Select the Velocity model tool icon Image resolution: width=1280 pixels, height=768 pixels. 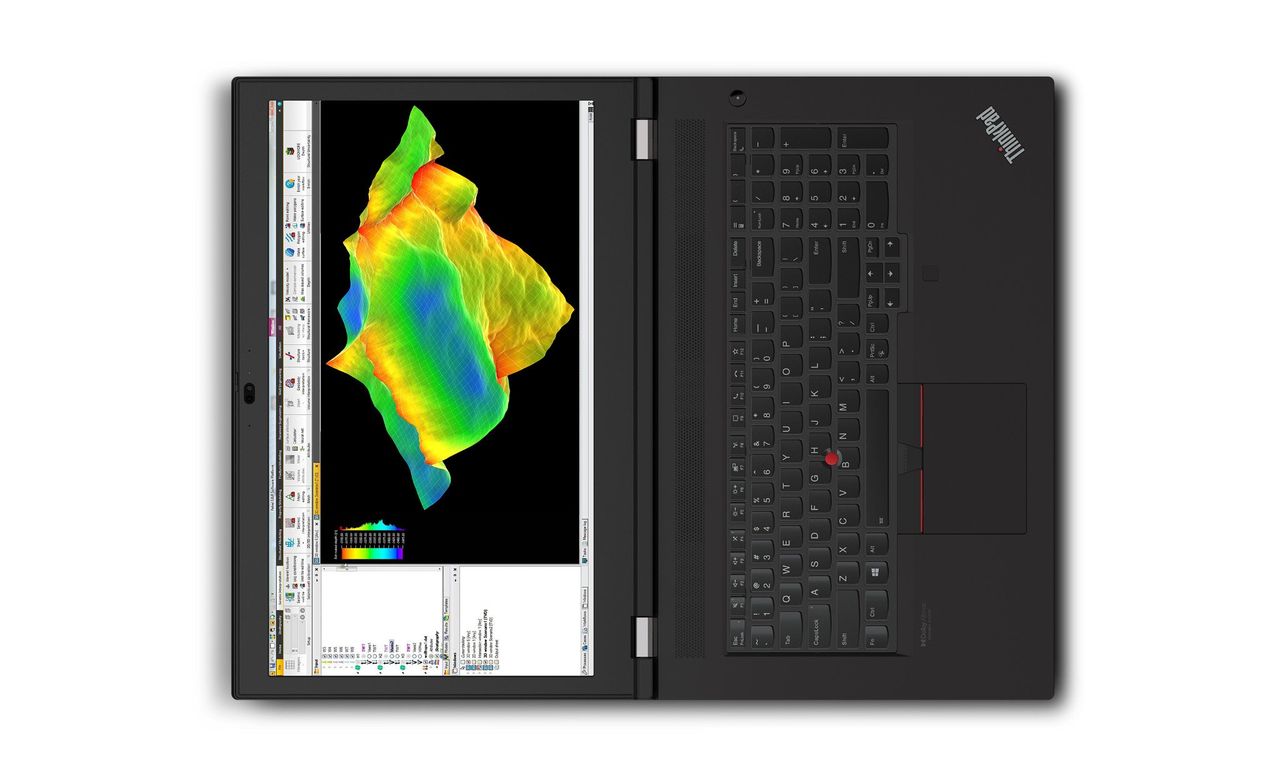(x=287, y=299)
